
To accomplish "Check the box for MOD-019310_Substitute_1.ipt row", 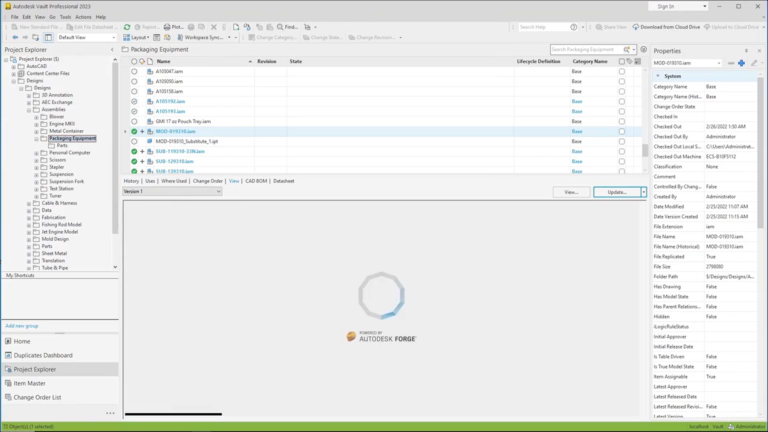I will (x=622, y=141).
